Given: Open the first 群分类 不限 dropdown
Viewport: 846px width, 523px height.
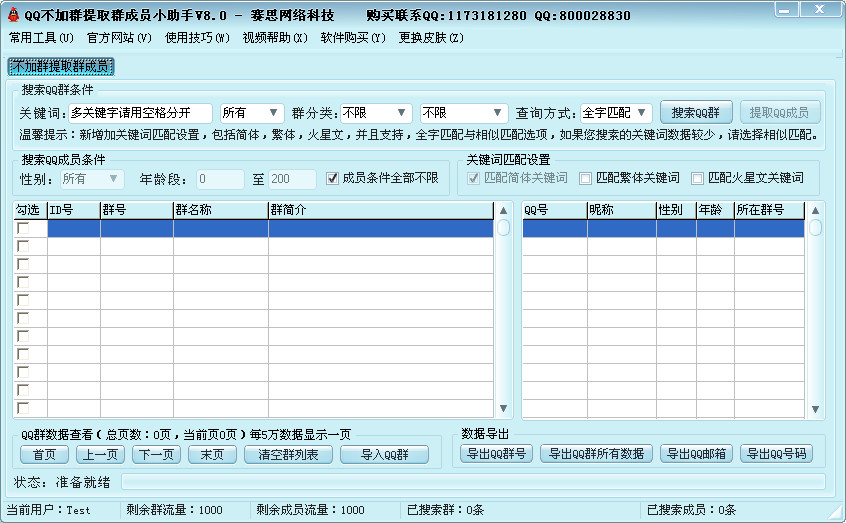Looking at the screenshot, I should [376, 113].
